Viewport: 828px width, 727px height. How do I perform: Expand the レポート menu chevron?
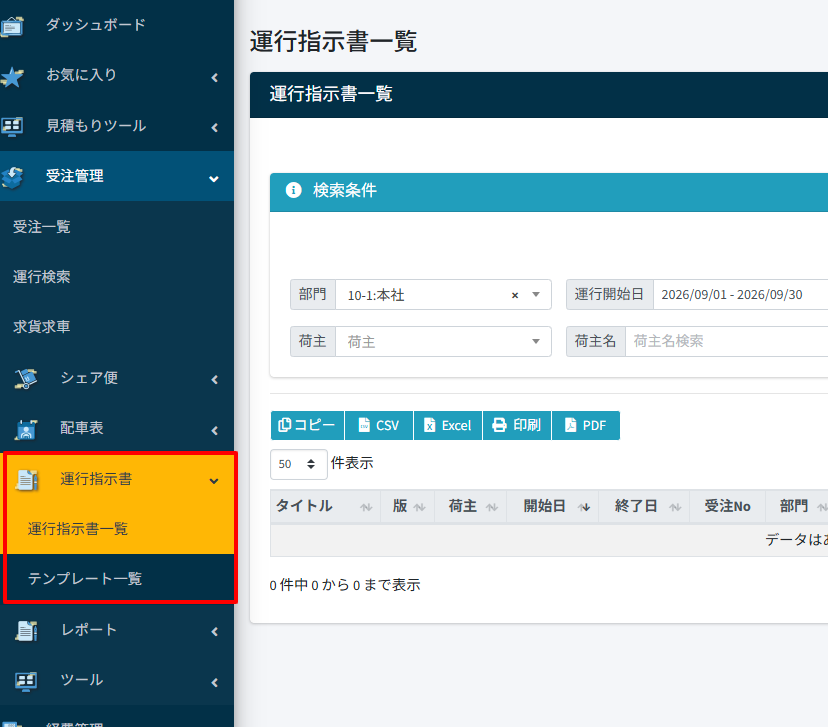click(x=214, y=631)
